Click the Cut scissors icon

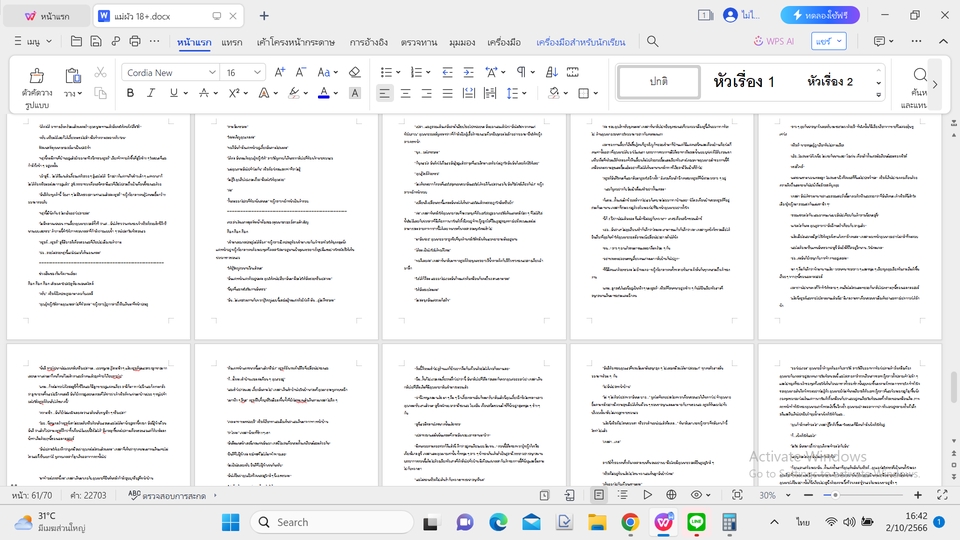click(x=100, y=72)
